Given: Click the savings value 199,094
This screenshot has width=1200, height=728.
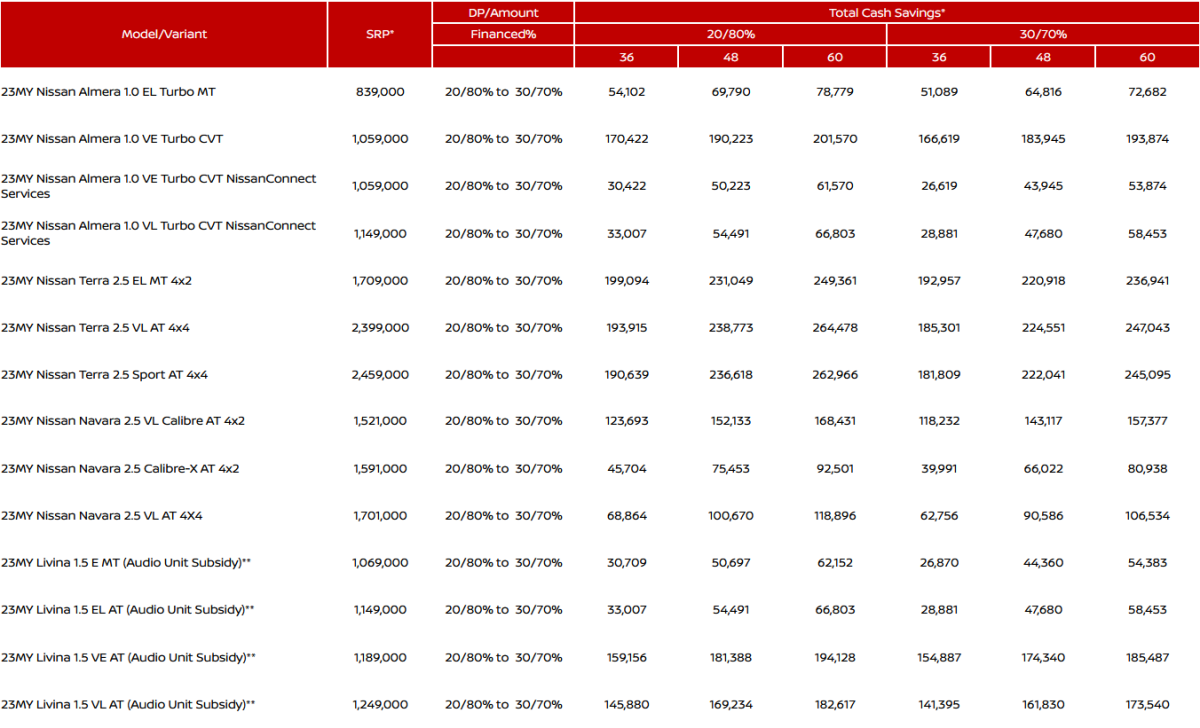Looking at the screenshot, I should 627,281.
